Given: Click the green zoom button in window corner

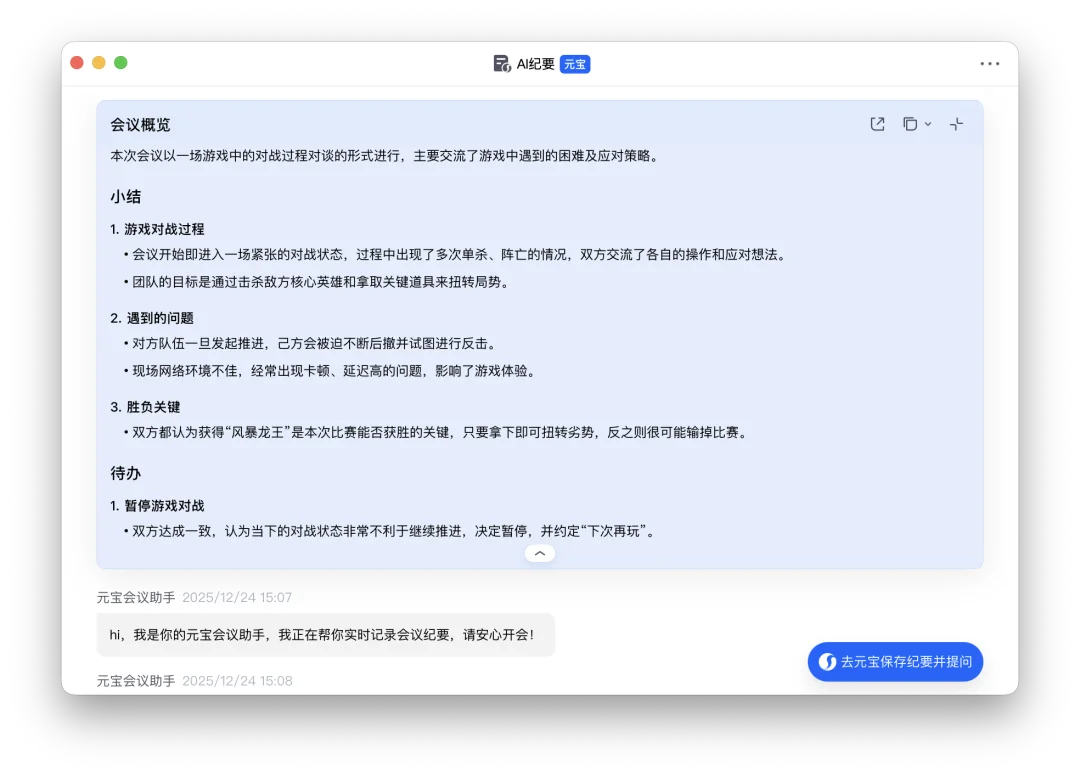Looking at the screenshot, I should tap(121, 62).
